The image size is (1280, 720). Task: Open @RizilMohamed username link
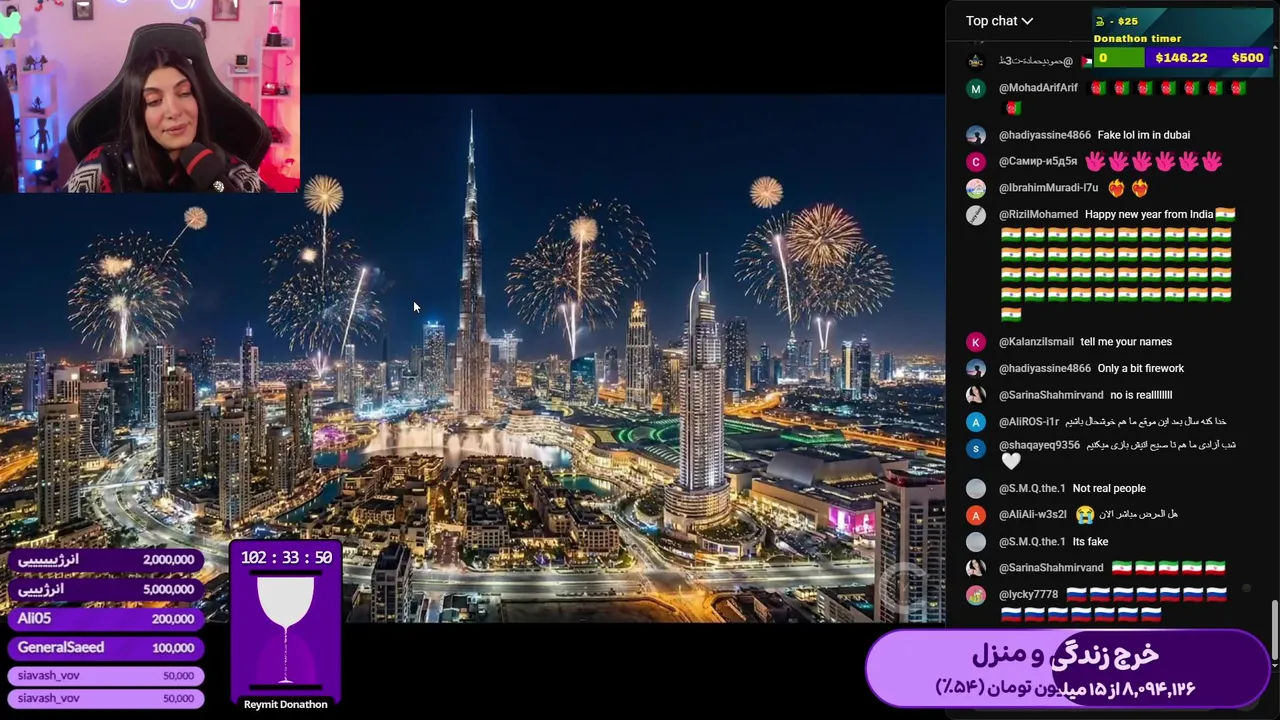[1038, 214]
